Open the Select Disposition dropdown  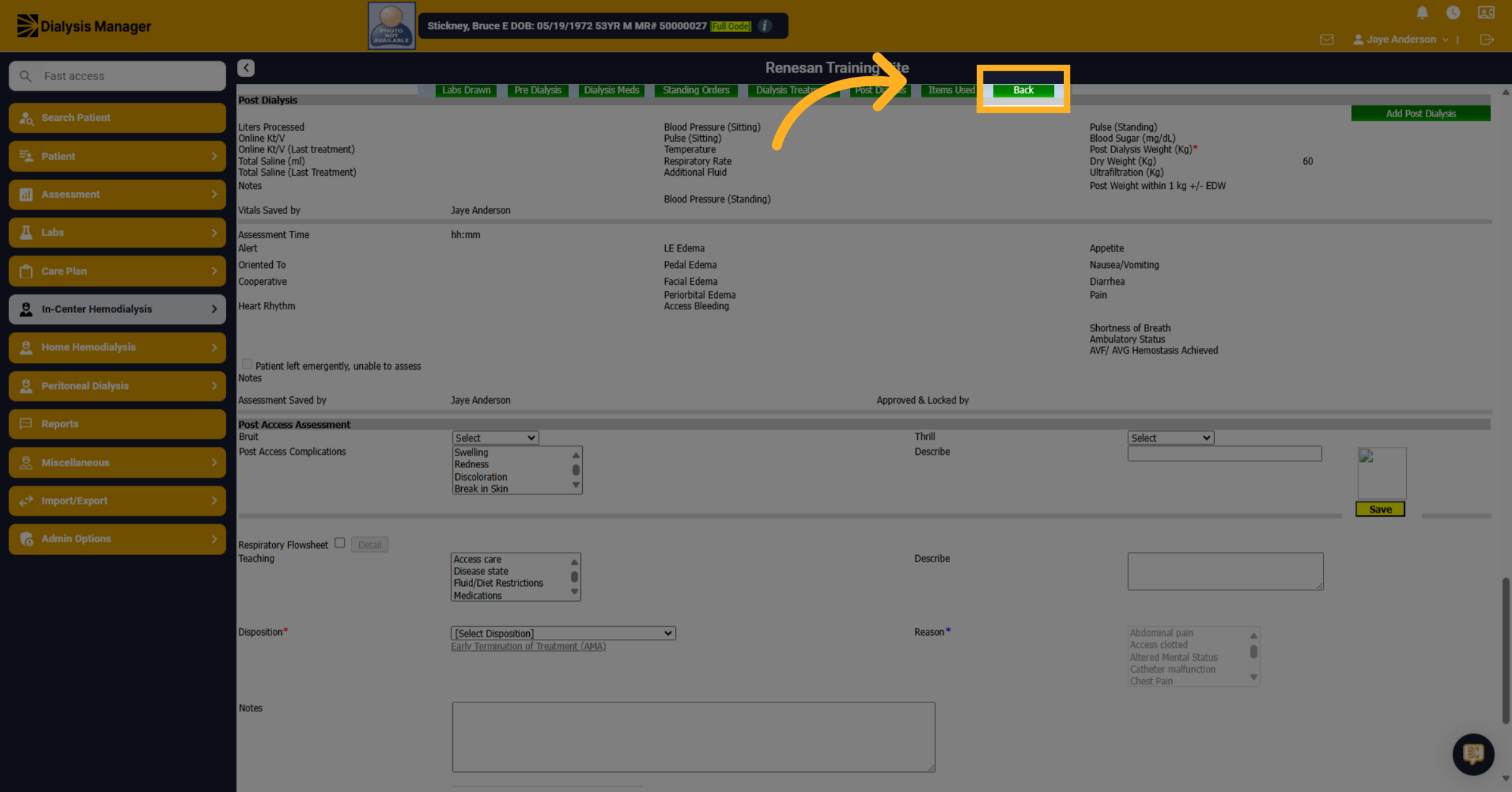pos(563,633)
